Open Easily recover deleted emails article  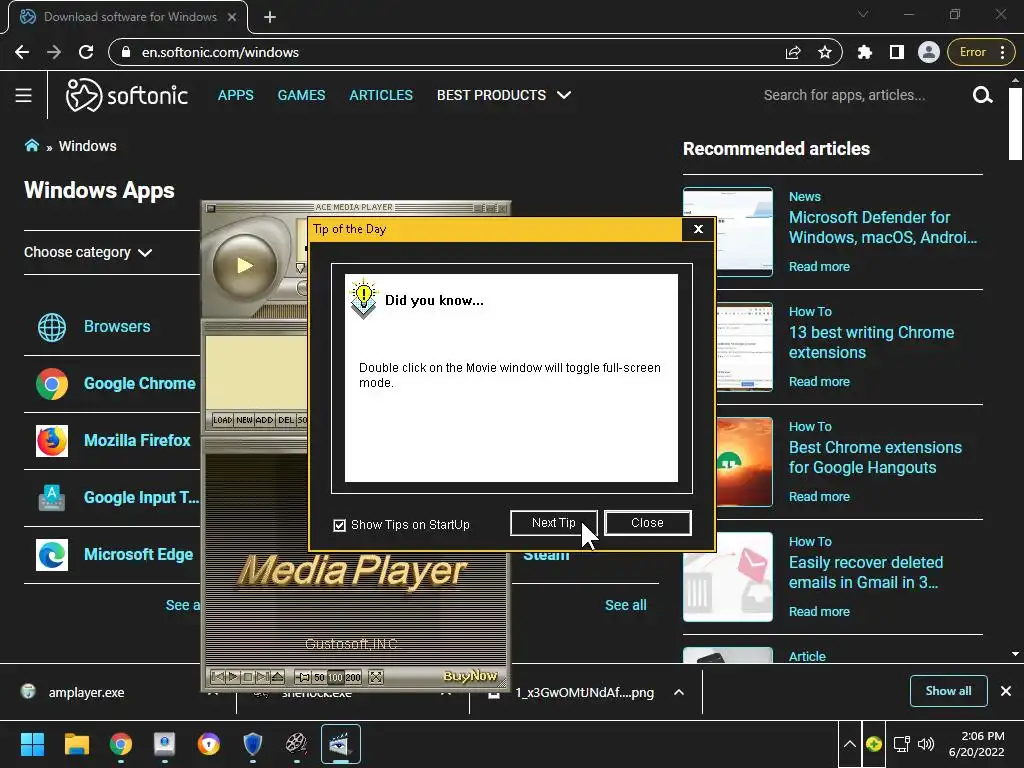coord(866,572)
